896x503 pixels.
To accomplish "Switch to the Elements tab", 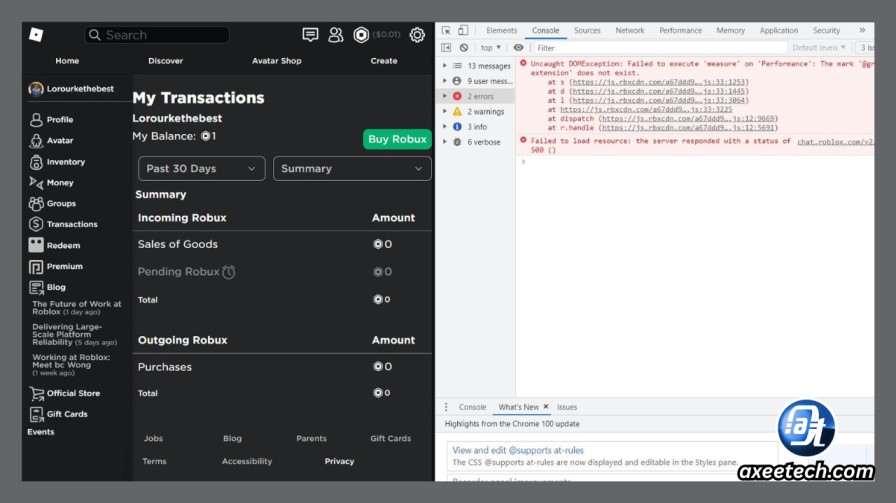I will point(501,30).
